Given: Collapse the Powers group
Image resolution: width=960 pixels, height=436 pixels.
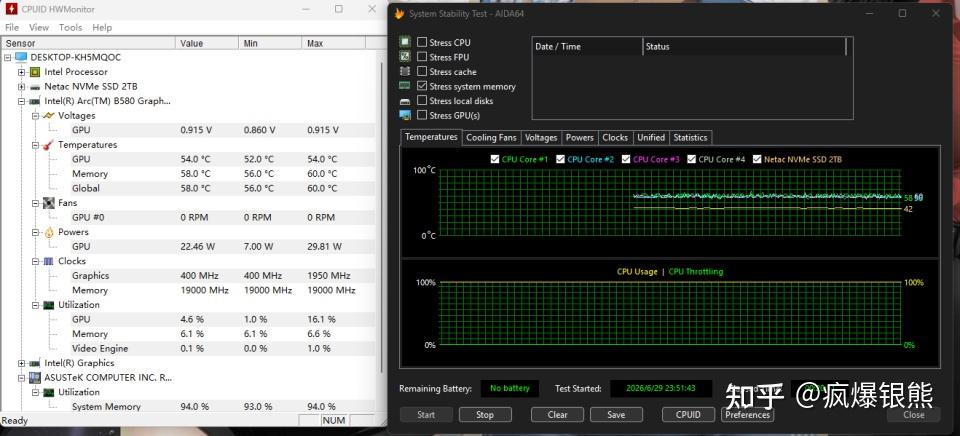Looking at the screenshot, I should 36,233.
